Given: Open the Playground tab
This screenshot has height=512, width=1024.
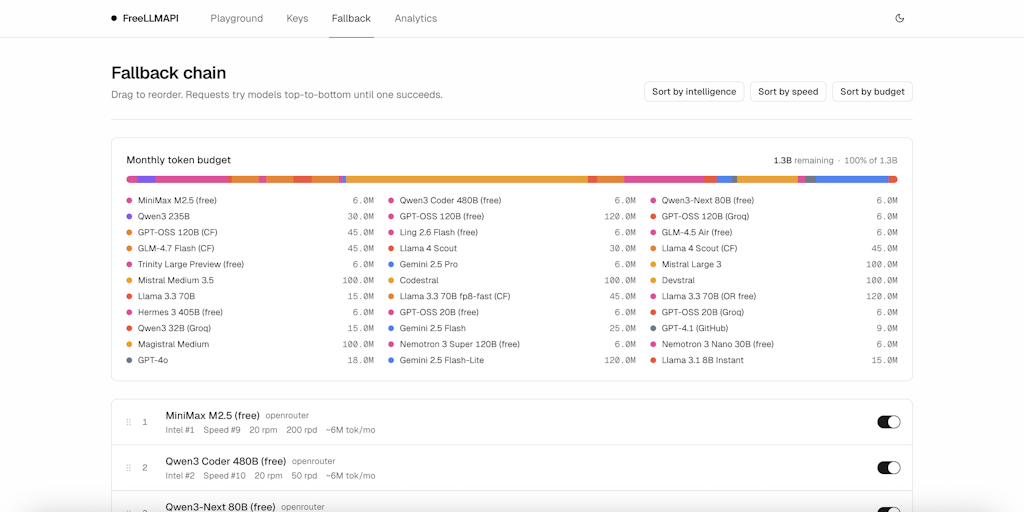Looking at the screenshot, I should 237,18.
